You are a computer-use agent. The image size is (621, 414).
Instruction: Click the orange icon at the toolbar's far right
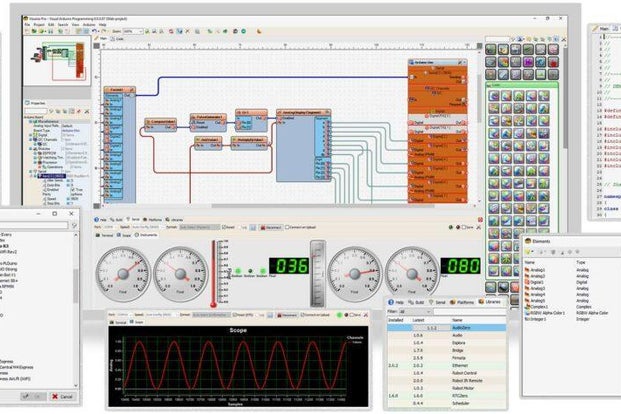(259, 31)
